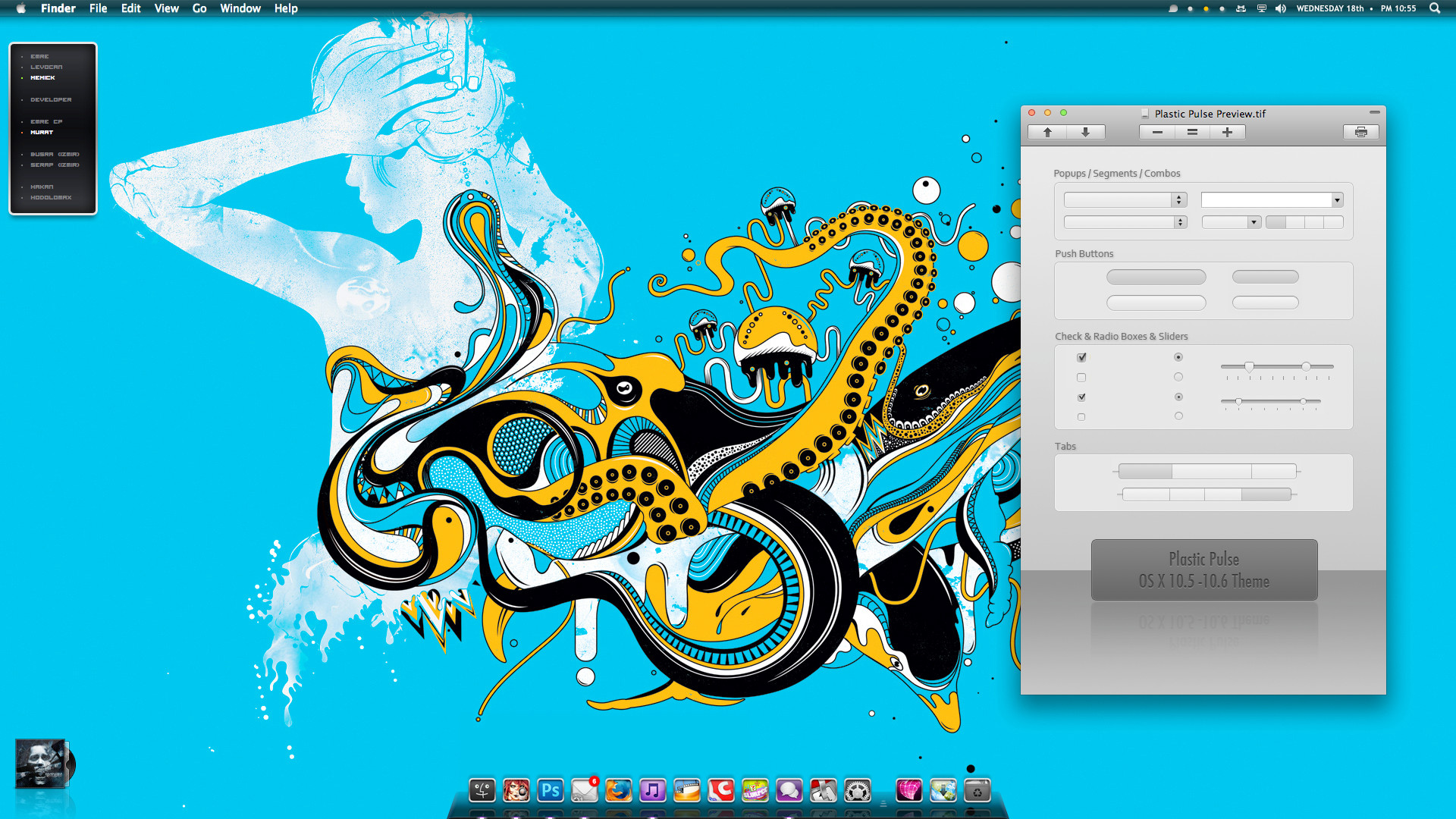Open Mail with the unread badge in dock

pos(585,791)
